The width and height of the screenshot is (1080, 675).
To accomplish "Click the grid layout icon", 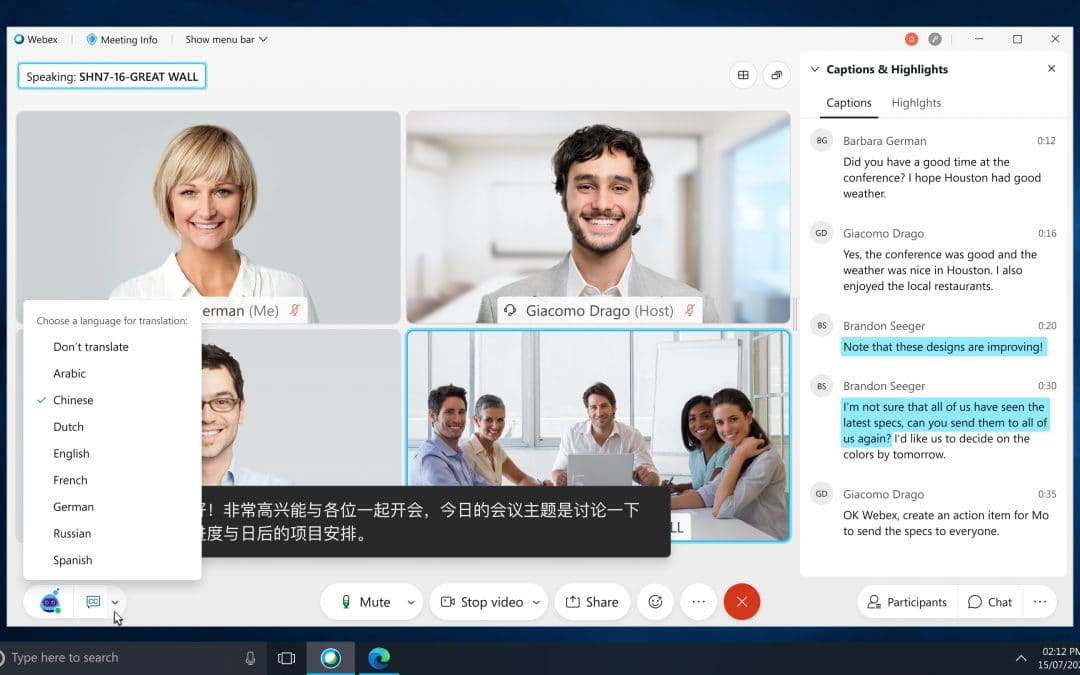I will (743, 75).
